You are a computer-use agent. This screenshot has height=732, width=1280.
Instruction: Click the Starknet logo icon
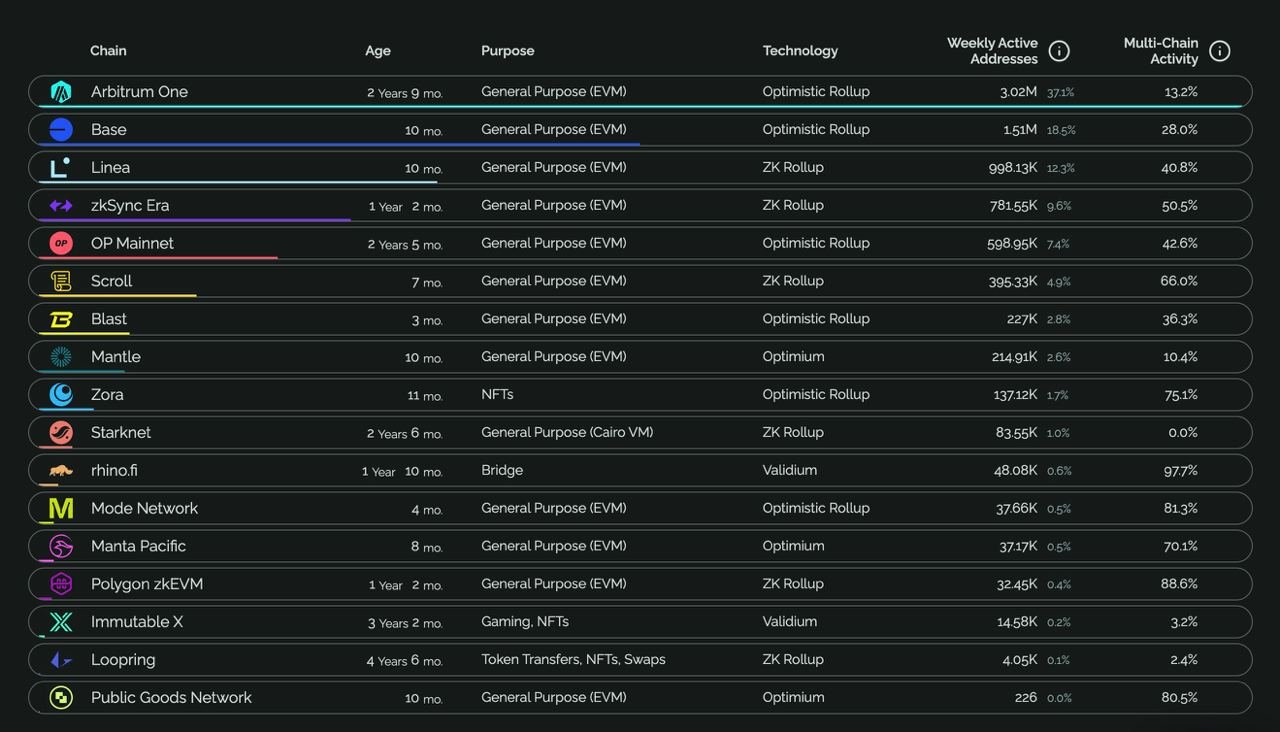(61, 433)
